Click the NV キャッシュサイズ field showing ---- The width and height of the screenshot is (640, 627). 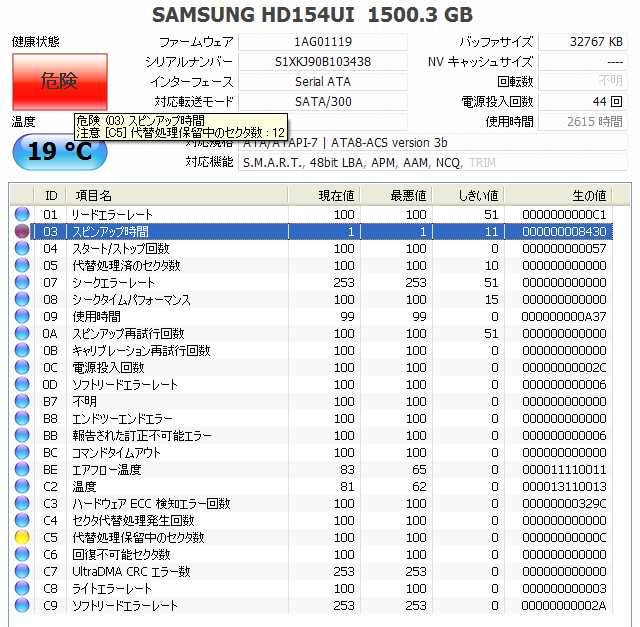click(583, 62)
